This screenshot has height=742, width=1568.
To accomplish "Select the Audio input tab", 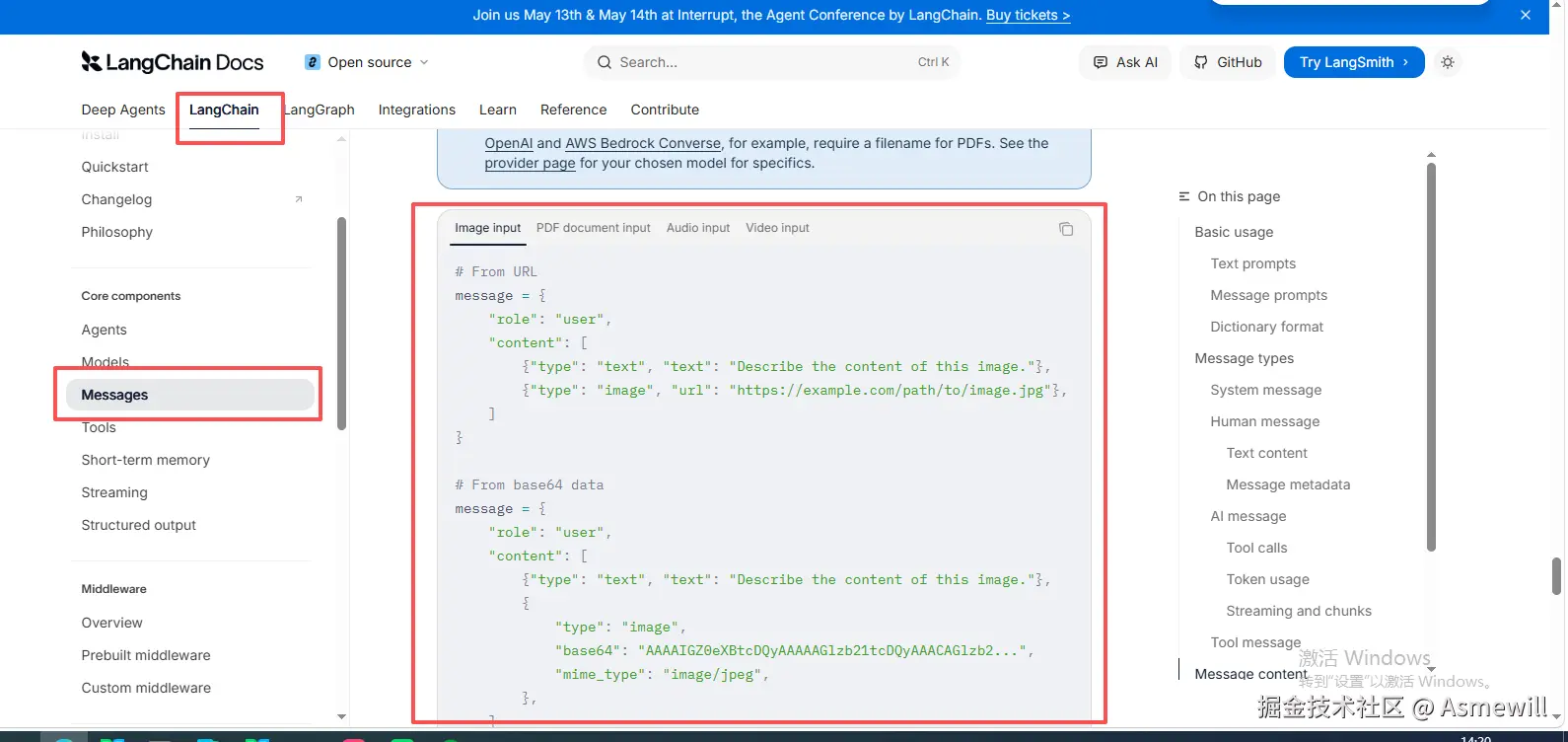I will (698, 228).
